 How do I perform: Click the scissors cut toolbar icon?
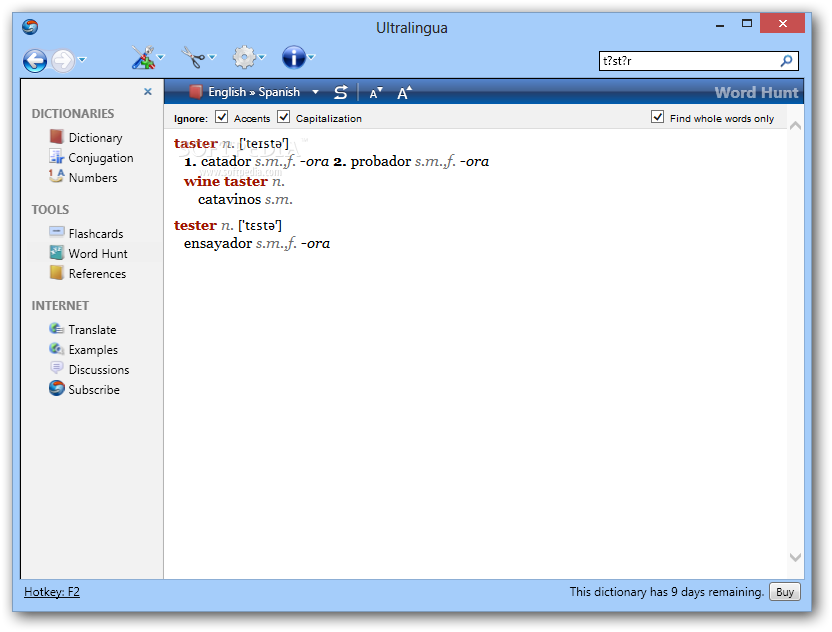(x=194, y=57)
